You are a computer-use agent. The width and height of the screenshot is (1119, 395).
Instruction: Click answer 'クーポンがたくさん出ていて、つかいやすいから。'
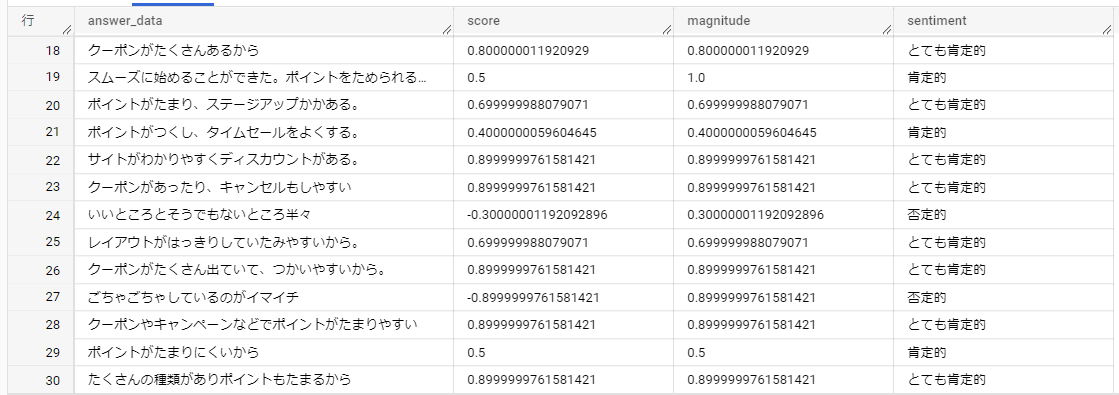coord(237,269)
